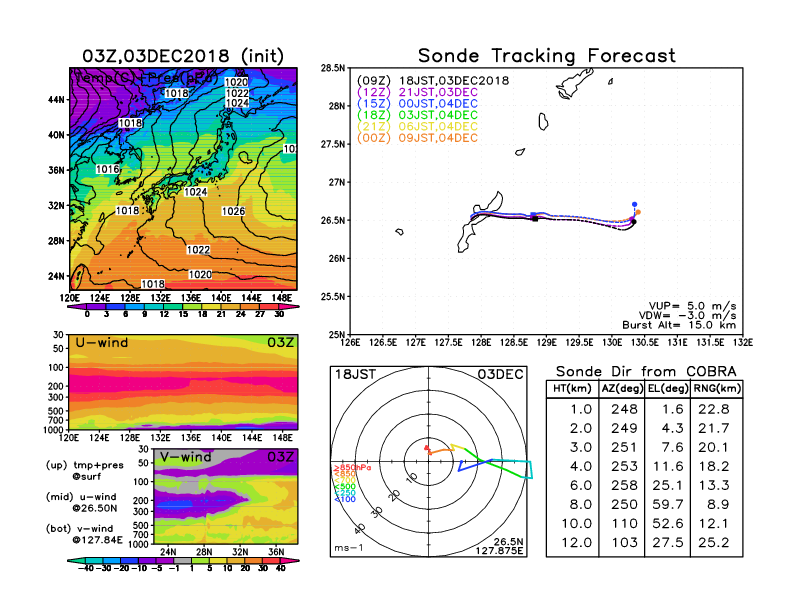The height and width of the screenshot is (612, 792).
Task: Click the center of the polar hodograph
Action: pos(429,461)
